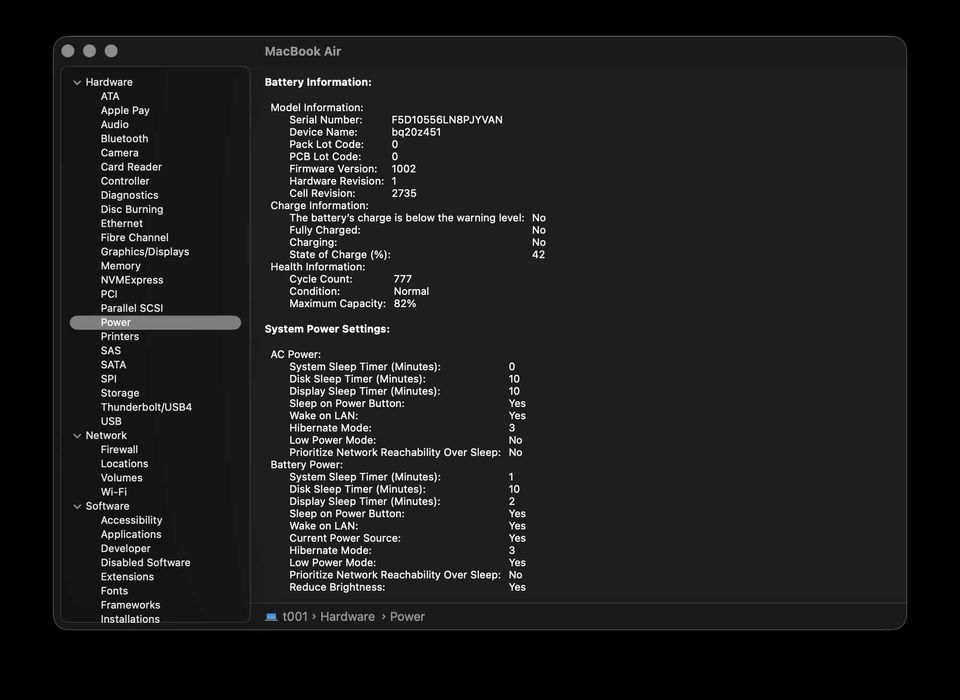This screenshot has width=960, height=700.
Task: Click Power in the path bar
Action: coord(407,617)
